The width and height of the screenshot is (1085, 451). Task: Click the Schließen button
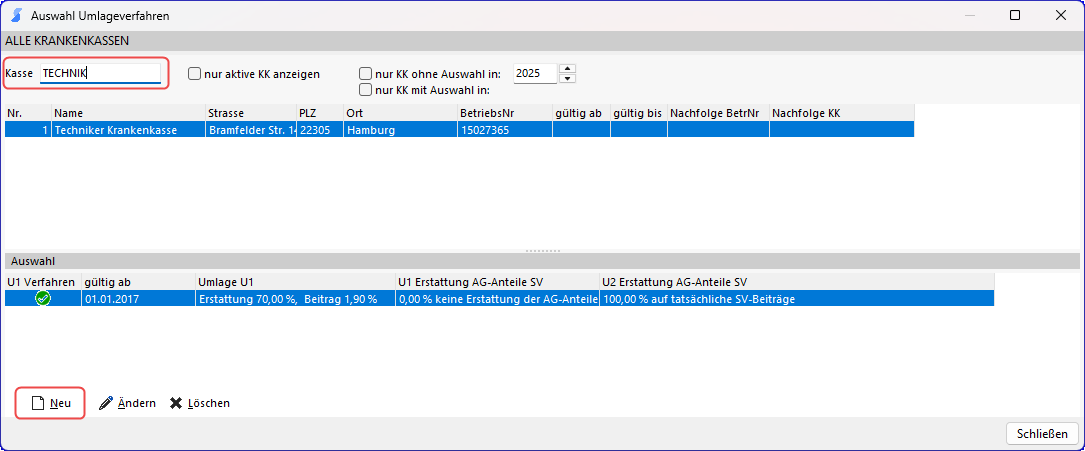(1041, 434)
